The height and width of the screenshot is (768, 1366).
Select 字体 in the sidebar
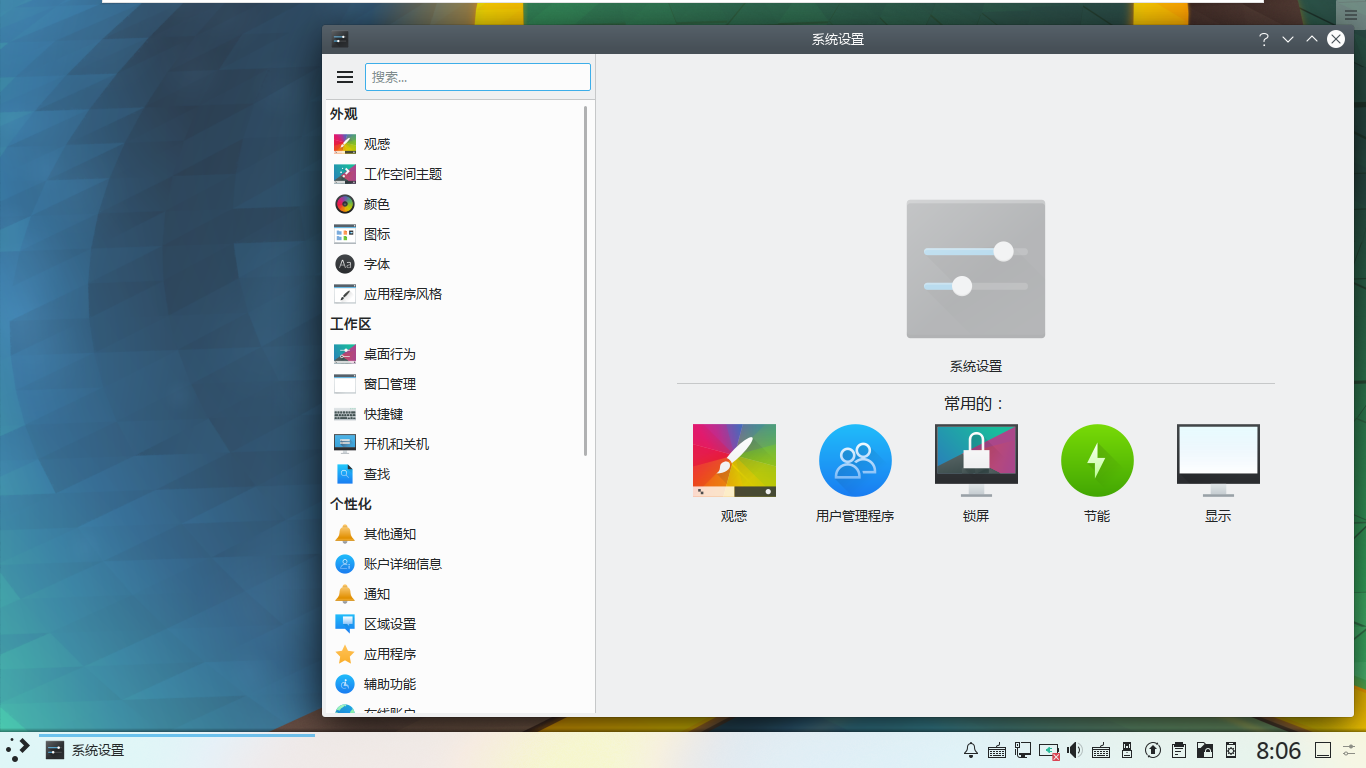454,264
